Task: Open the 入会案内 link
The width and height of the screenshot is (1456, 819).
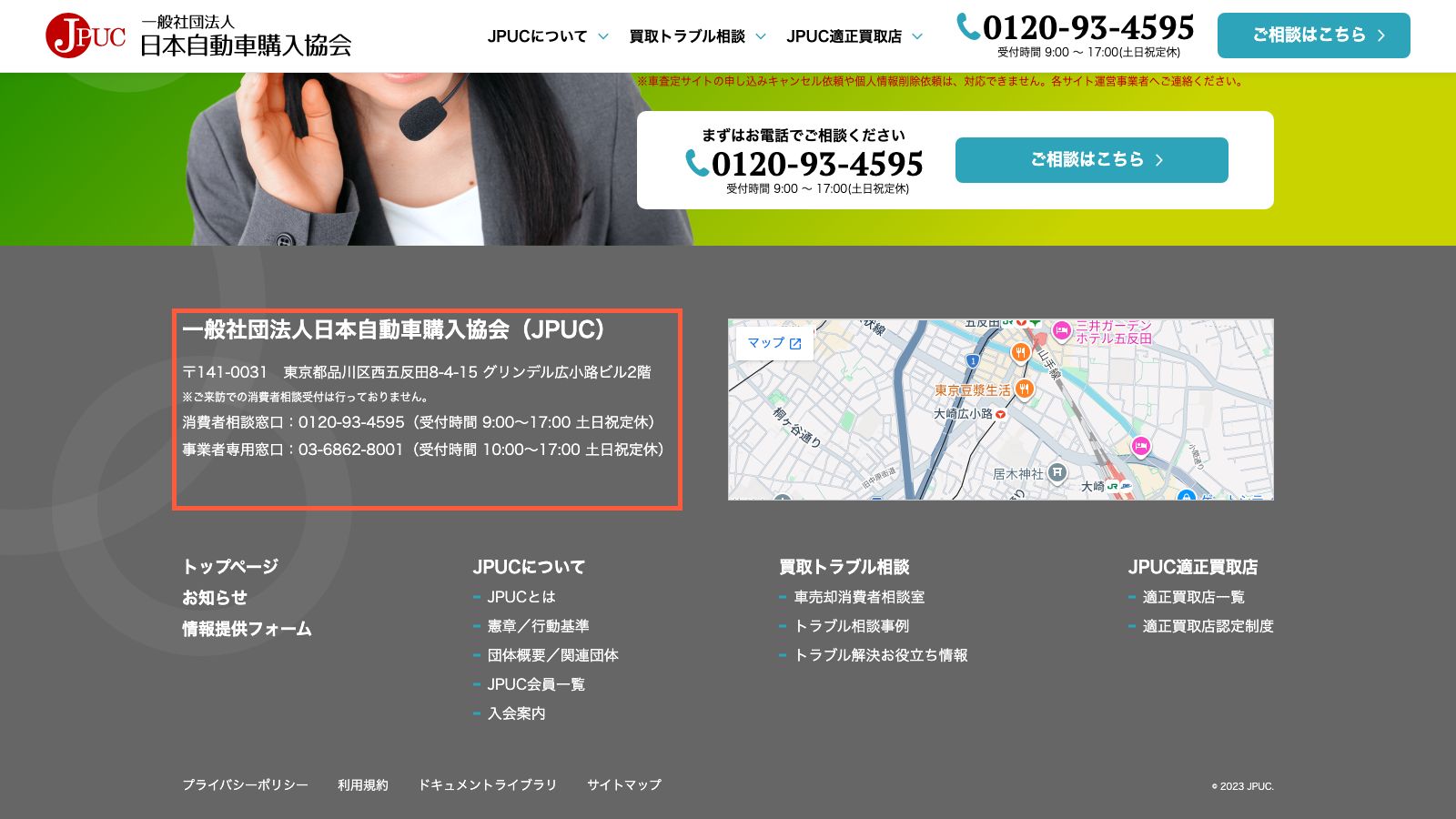Action: (x=516, y=713)
